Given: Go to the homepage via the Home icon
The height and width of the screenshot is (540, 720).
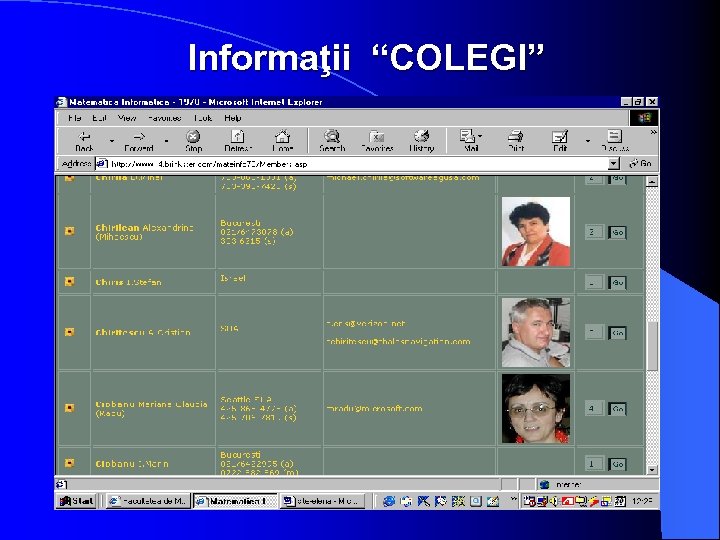Looking at the screenshot, I should pos(282,141).
